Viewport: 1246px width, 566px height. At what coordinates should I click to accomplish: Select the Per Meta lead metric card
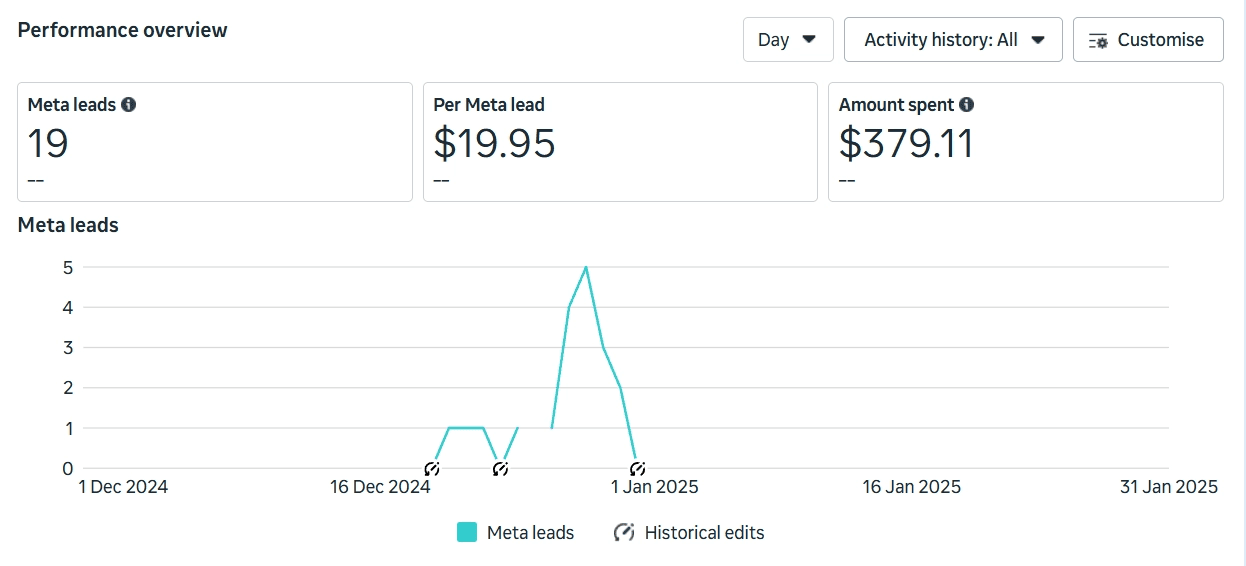620,142
